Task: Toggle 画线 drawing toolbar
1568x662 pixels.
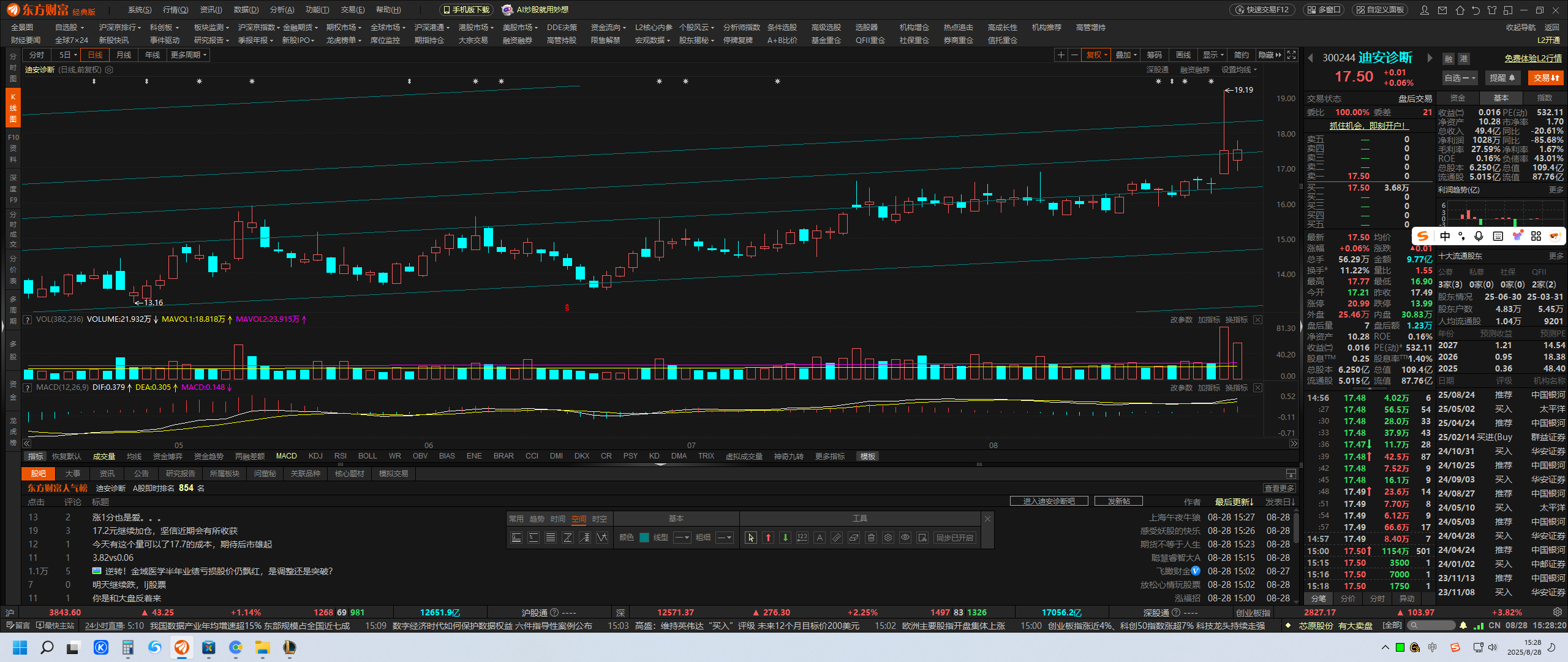Action: pyautogui.click(x=1183, y=55)
